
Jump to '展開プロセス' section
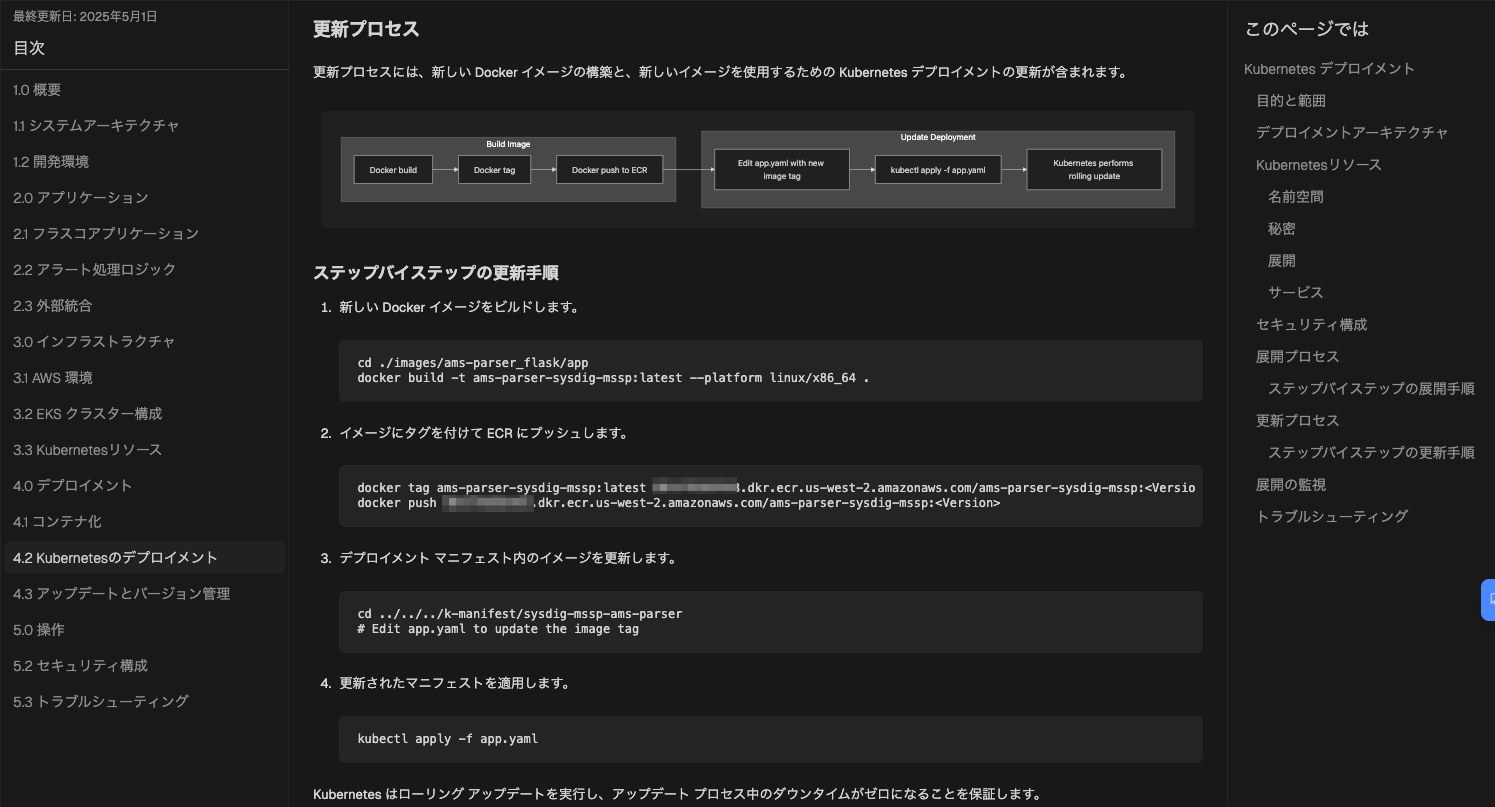click(1298, 357)
